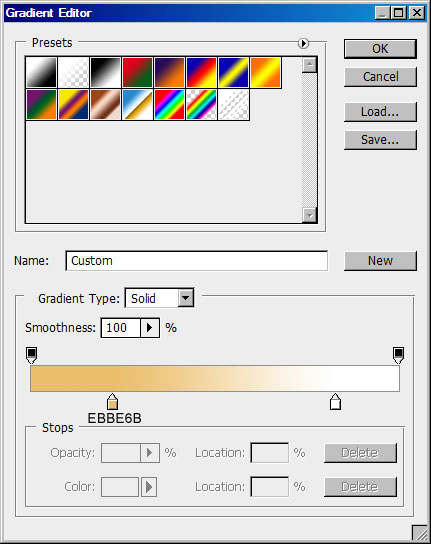Click Load... to import gradients
431x544 pixels.
(380, 112)
